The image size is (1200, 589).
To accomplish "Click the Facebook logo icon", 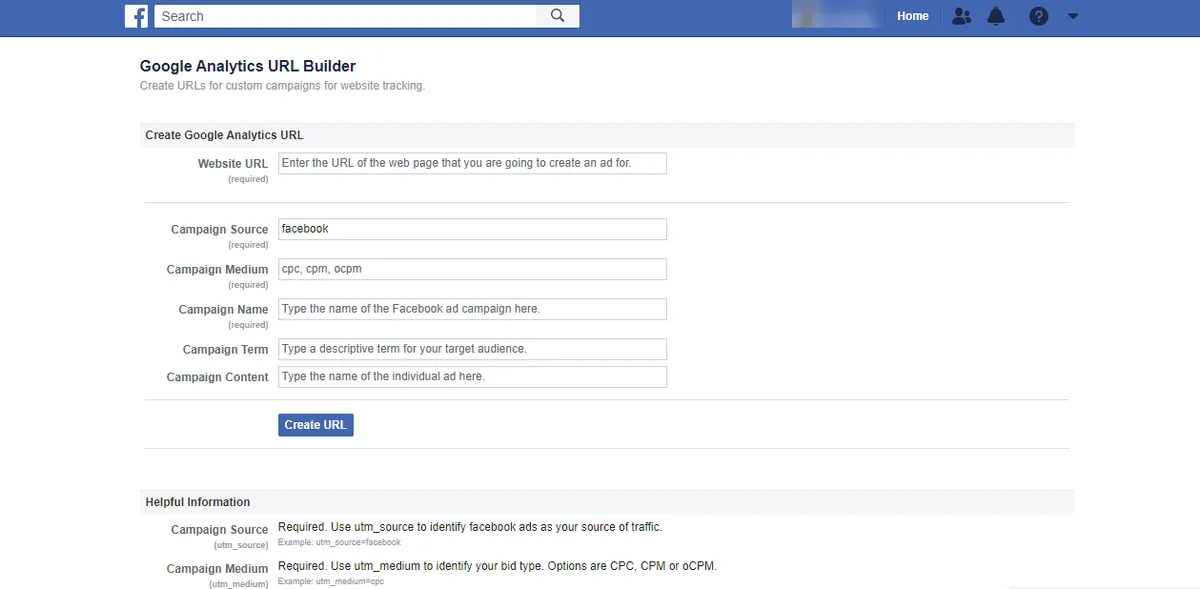I will 136,16.
